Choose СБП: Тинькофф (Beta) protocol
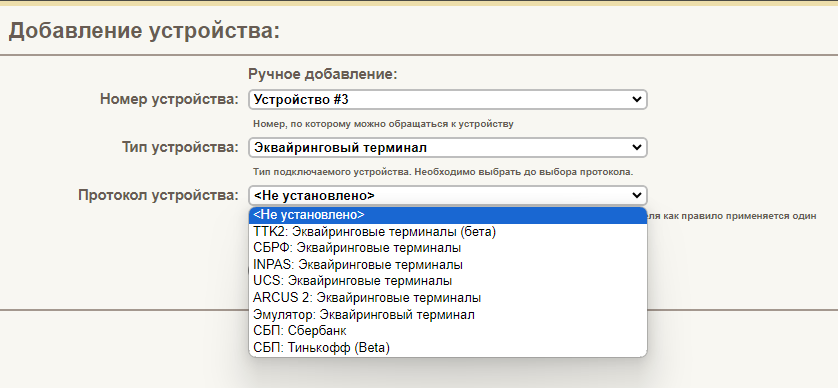This screenshot has height=388, width=838. [448, 348]
